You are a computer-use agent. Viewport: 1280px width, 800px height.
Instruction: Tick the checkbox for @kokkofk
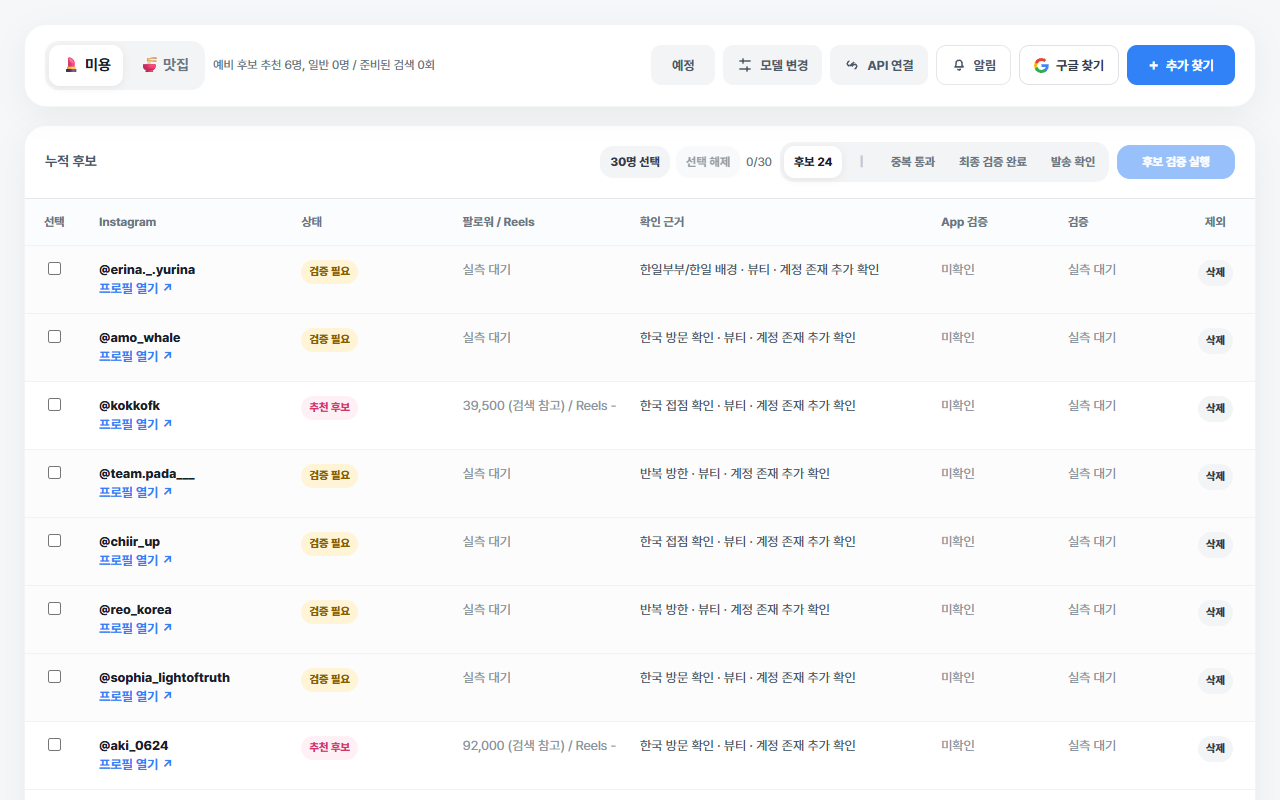point(55,404)
